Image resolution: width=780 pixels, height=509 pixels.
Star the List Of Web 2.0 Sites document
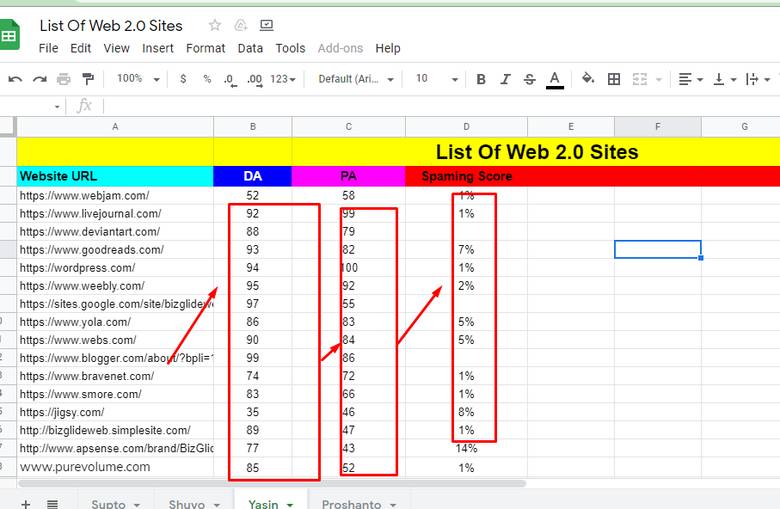214,25
